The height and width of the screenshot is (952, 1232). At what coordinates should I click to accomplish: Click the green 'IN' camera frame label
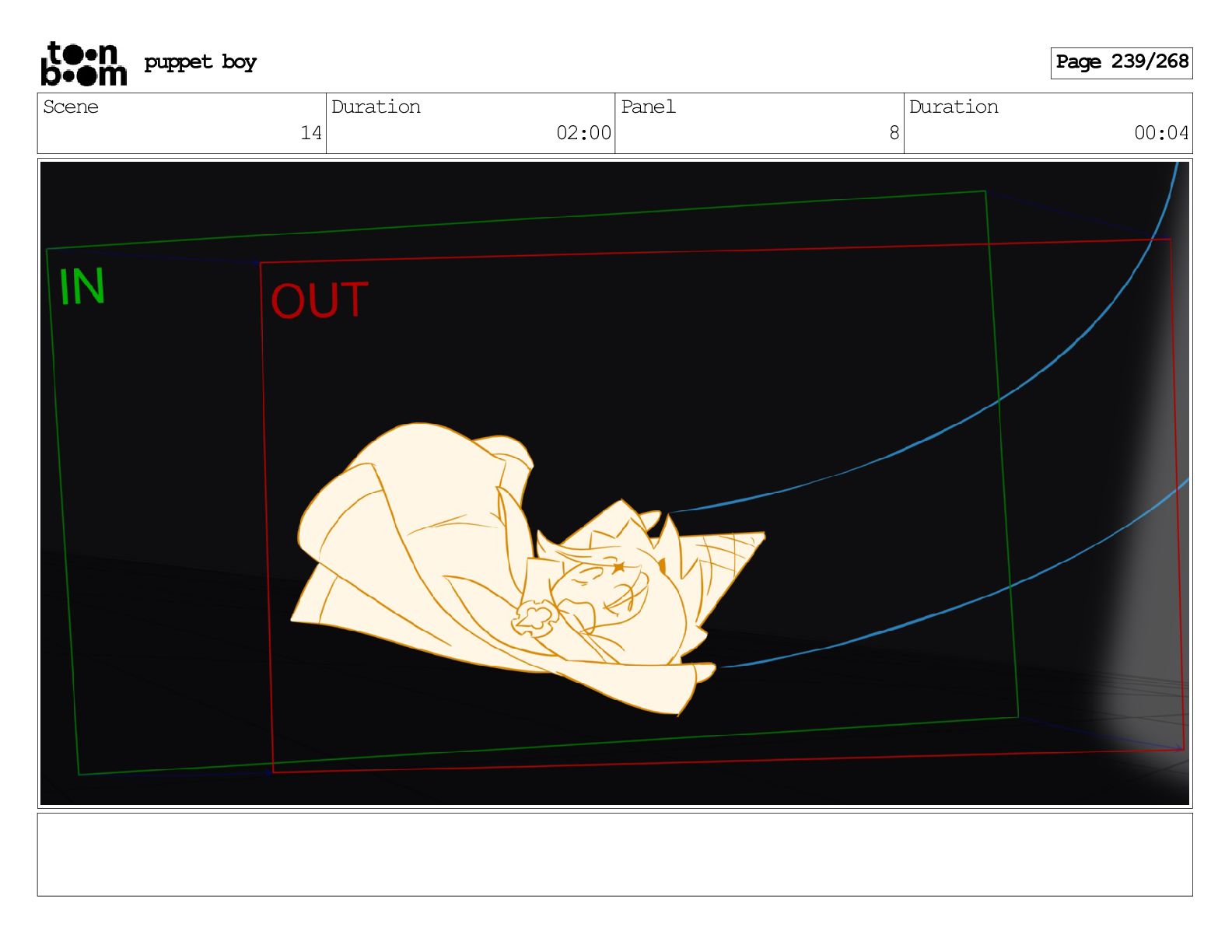tap(82, 287)
